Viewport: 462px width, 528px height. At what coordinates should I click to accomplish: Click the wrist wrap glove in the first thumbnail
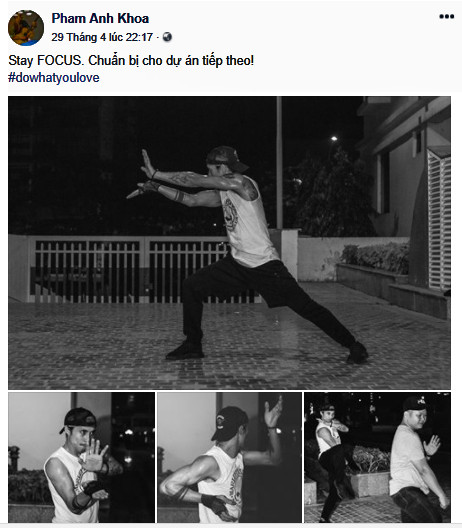(93, 488)
